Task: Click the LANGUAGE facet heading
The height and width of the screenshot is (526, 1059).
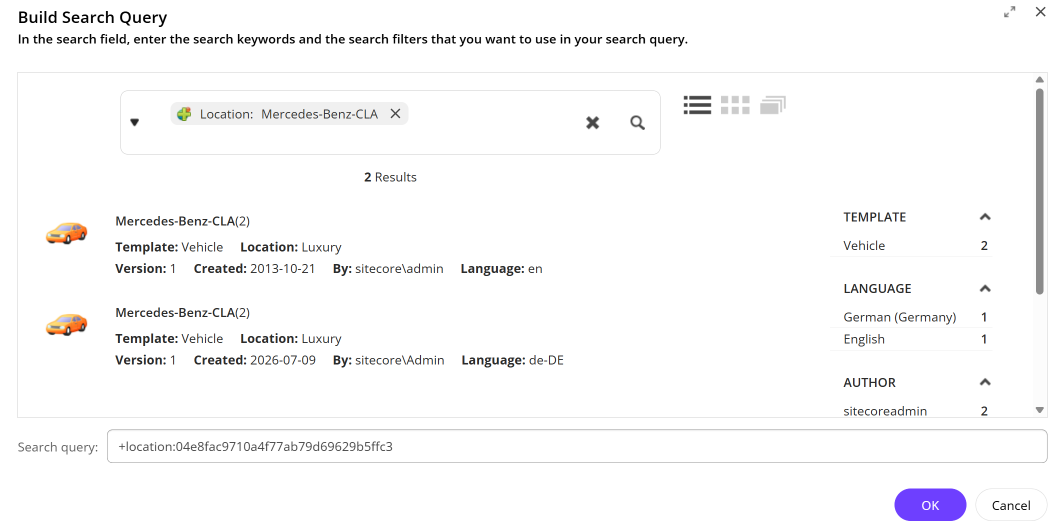Action: tap(877, 288)
